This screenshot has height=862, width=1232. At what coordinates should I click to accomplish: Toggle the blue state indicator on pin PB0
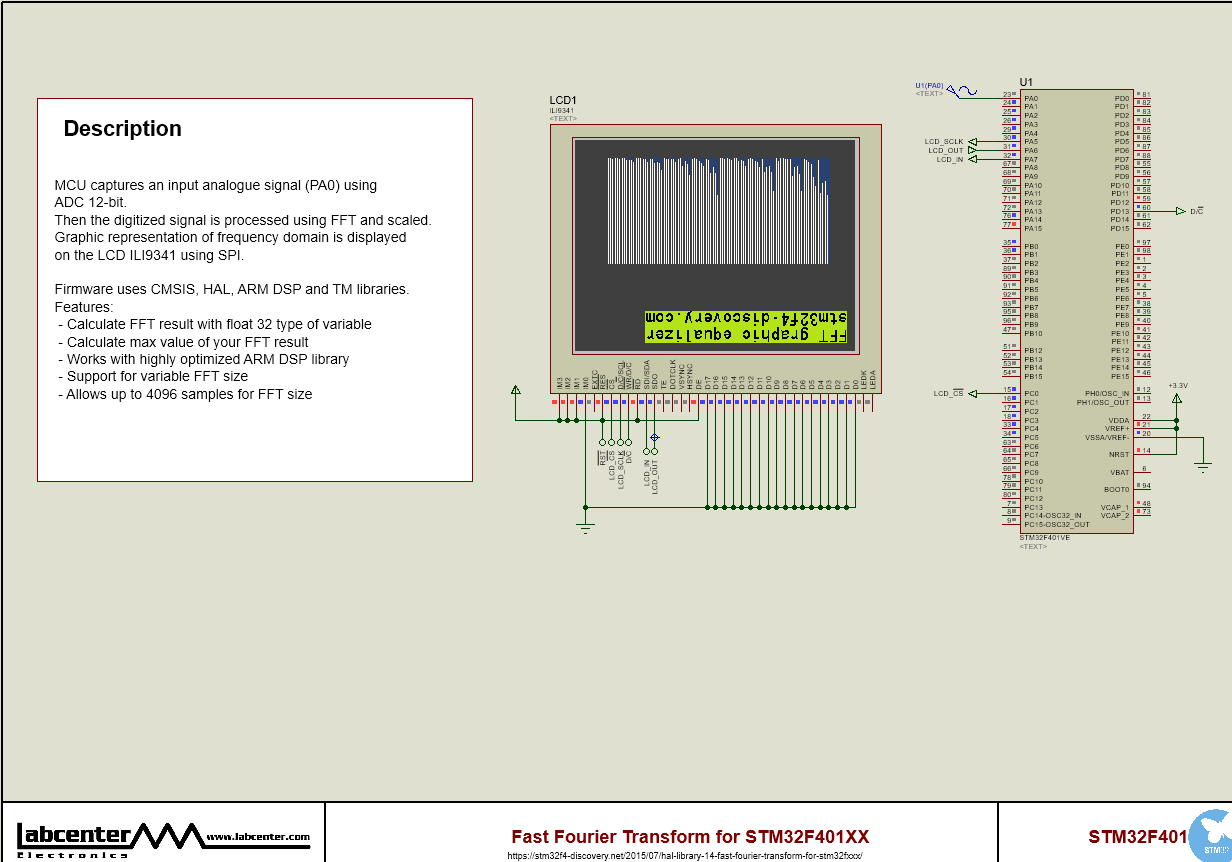1013,242
